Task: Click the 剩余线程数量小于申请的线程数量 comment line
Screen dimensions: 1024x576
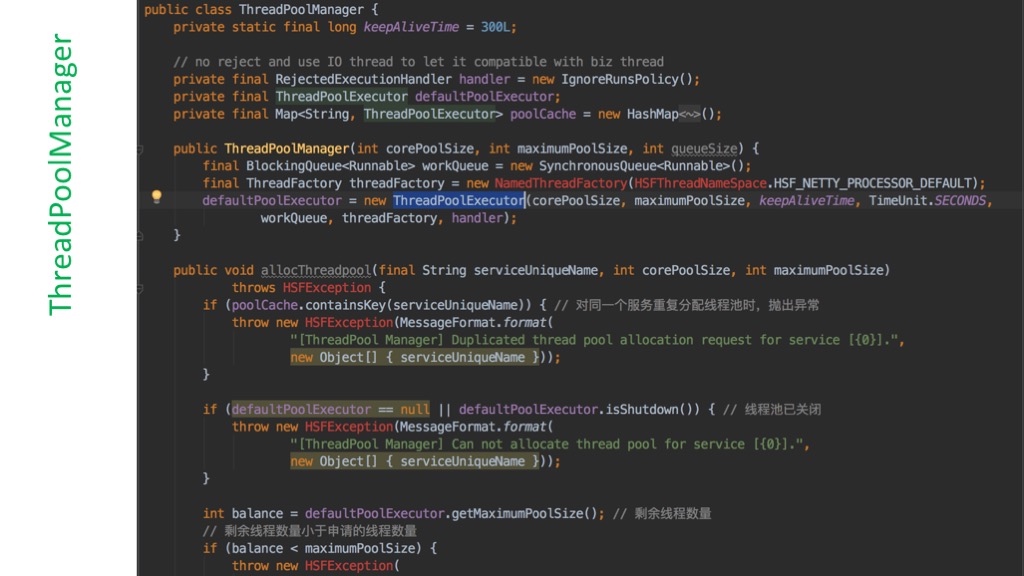Action: tap(310, 531)
